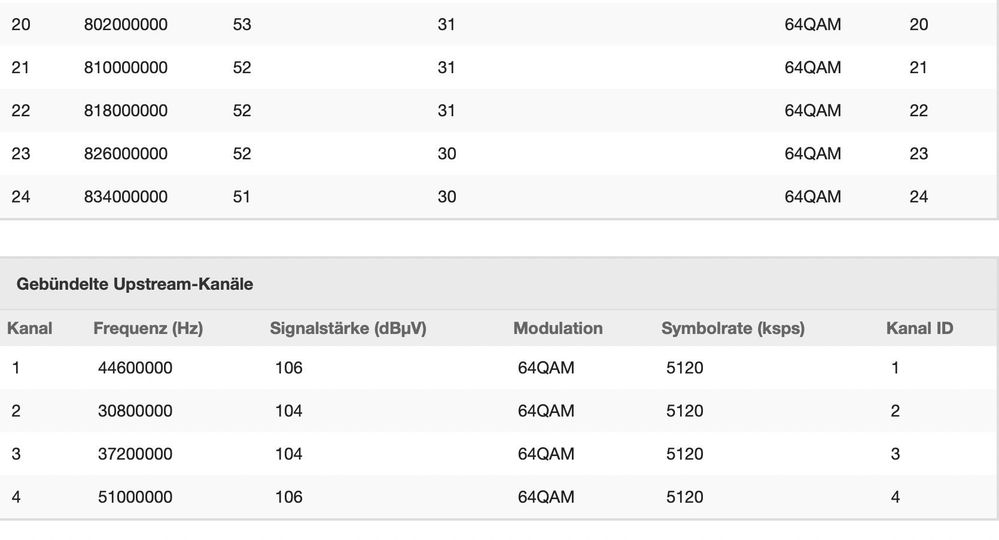Select downstream frequency 834000000 row
Image resolution: width=999 pixels, height=540 pixels.
[x=499, y=197]
